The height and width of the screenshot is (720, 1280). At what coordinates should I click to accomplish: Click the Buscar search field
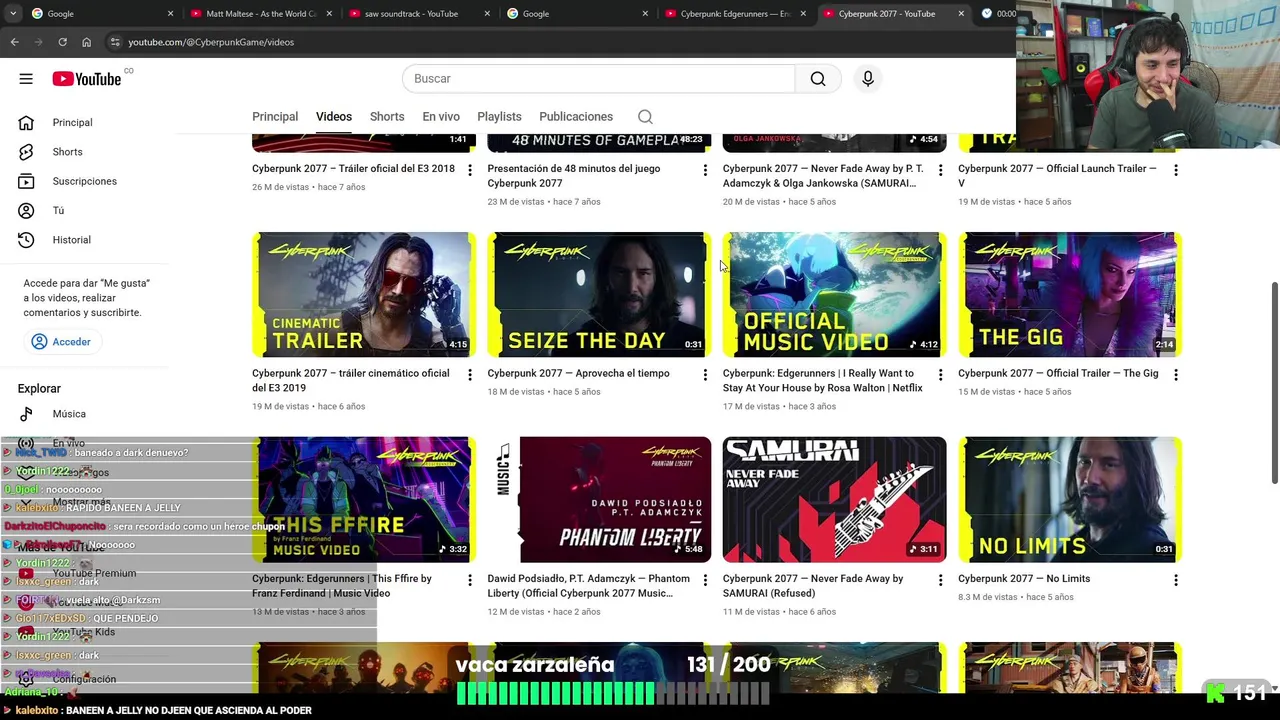click(x=598, y=79)
